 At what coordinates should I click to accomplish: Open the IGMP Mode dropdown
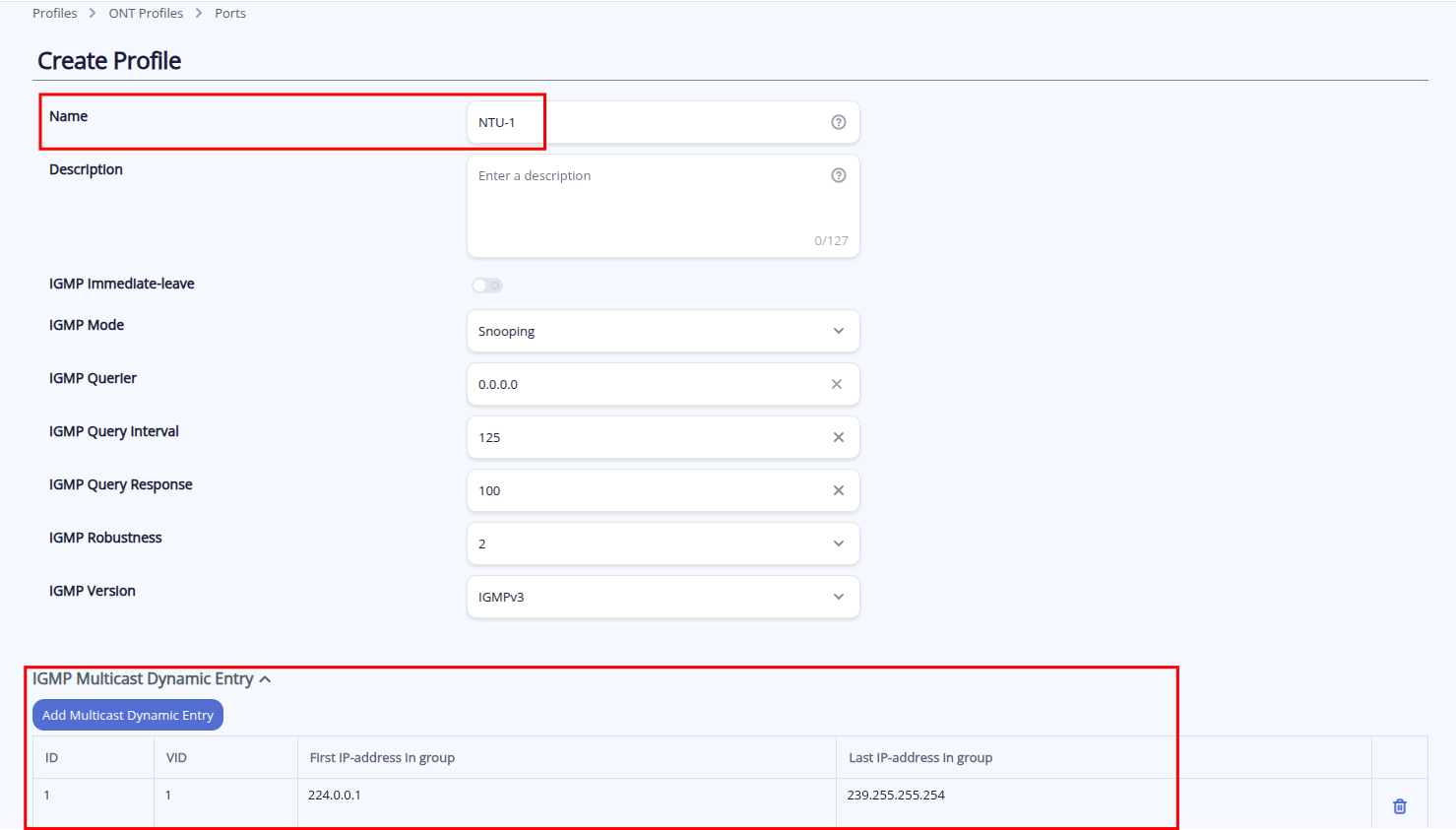click(x=663, y=331)
